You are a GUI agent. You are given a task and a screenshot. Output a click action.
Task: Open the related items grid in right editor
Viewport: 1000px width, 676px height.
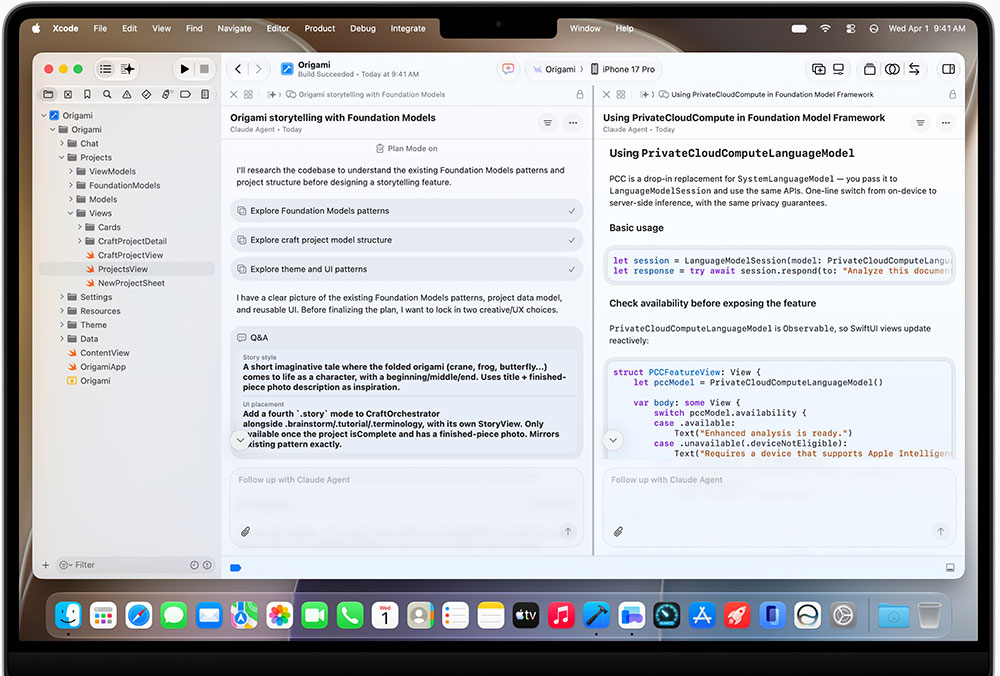coord(621,94)
